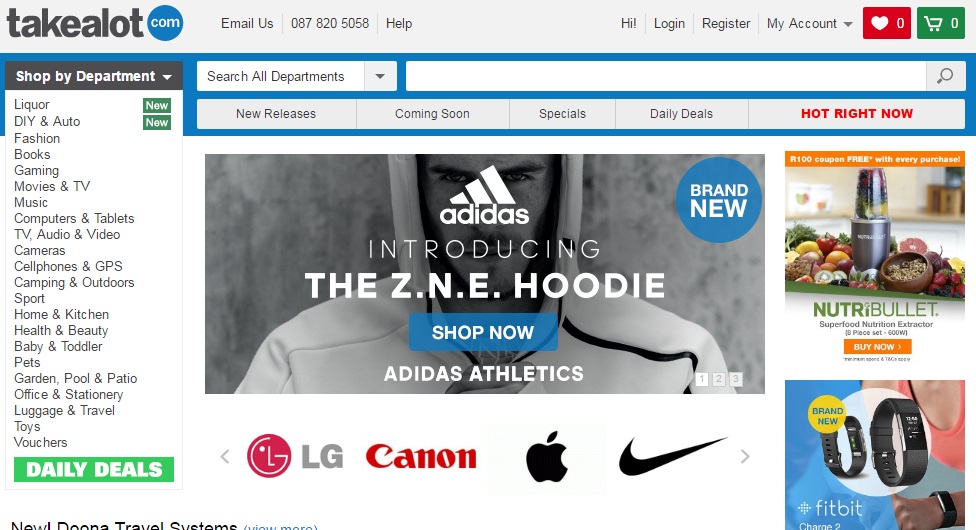Click the SHOP NOW banner button
Image resolution: width=976 pixels, height=530 pixels.
coord(483,332)
